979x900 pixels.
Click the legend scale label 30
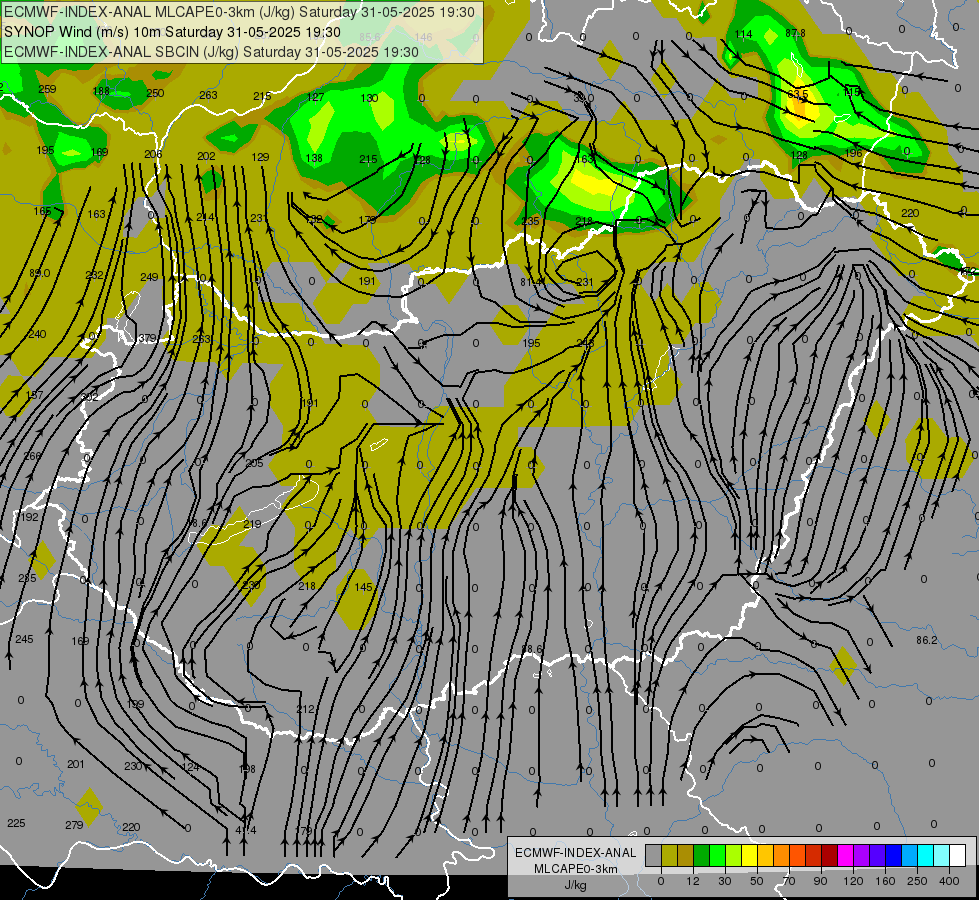(x=725, y=881)
